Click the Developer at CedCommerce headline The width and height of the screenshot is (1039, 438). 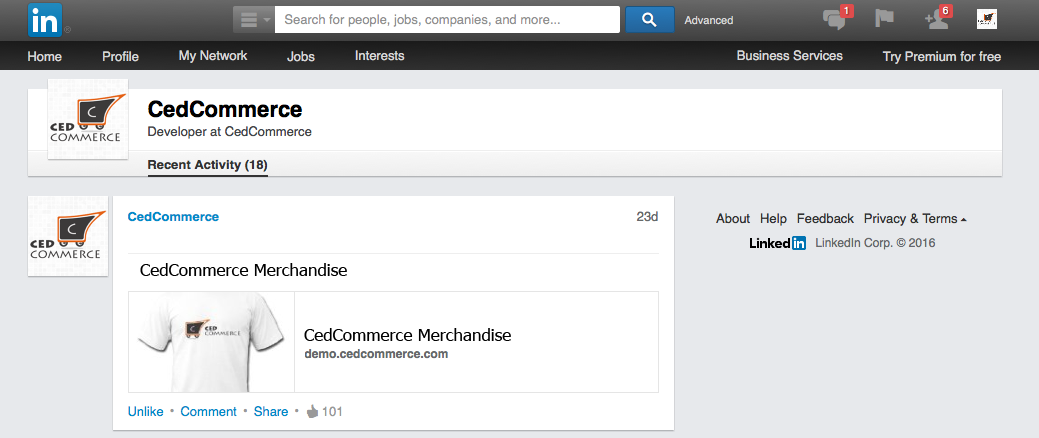[x=229, y=132]
